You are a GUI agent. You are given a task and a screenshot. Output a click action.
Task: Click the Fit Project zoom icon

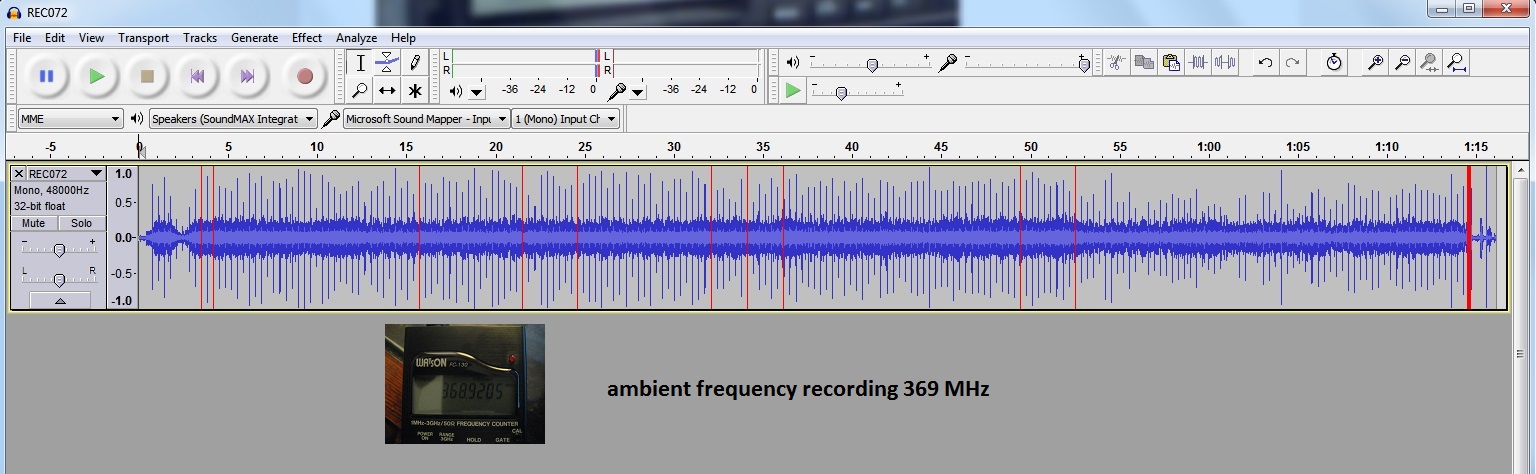(x=1457, y=63)
